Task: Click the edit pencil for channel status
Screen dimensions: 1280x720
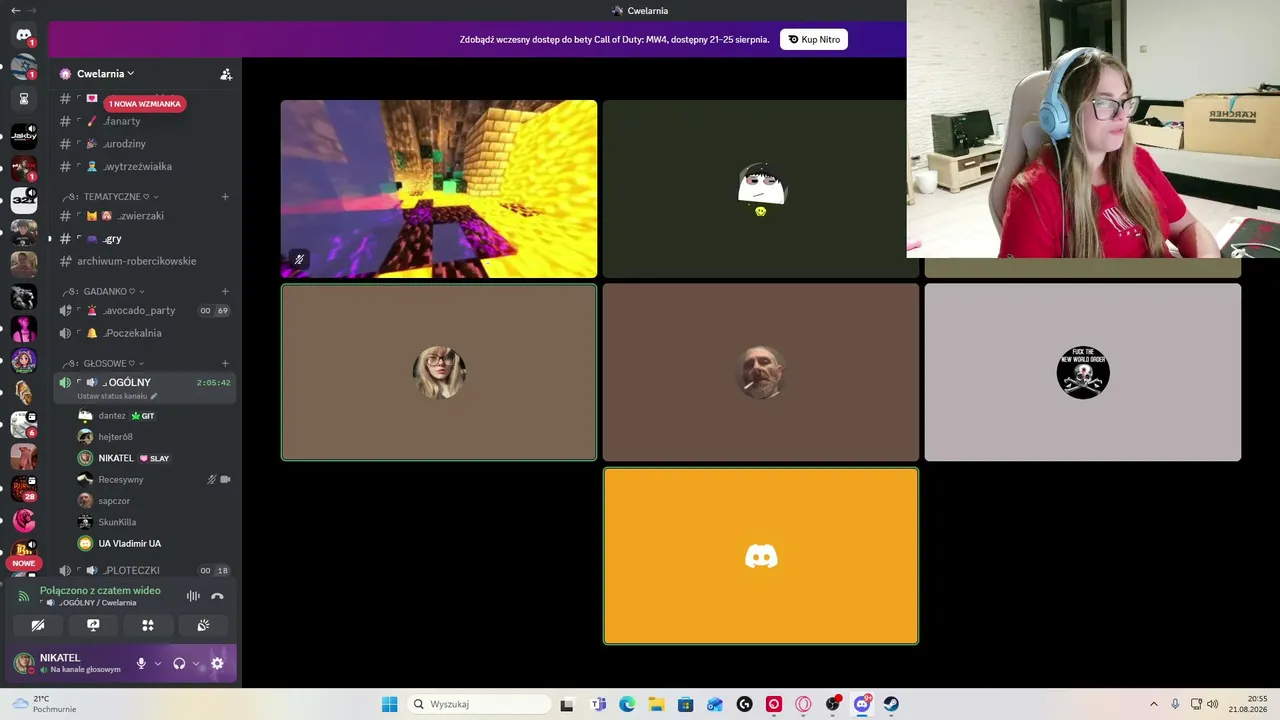Action: [153, 396]
